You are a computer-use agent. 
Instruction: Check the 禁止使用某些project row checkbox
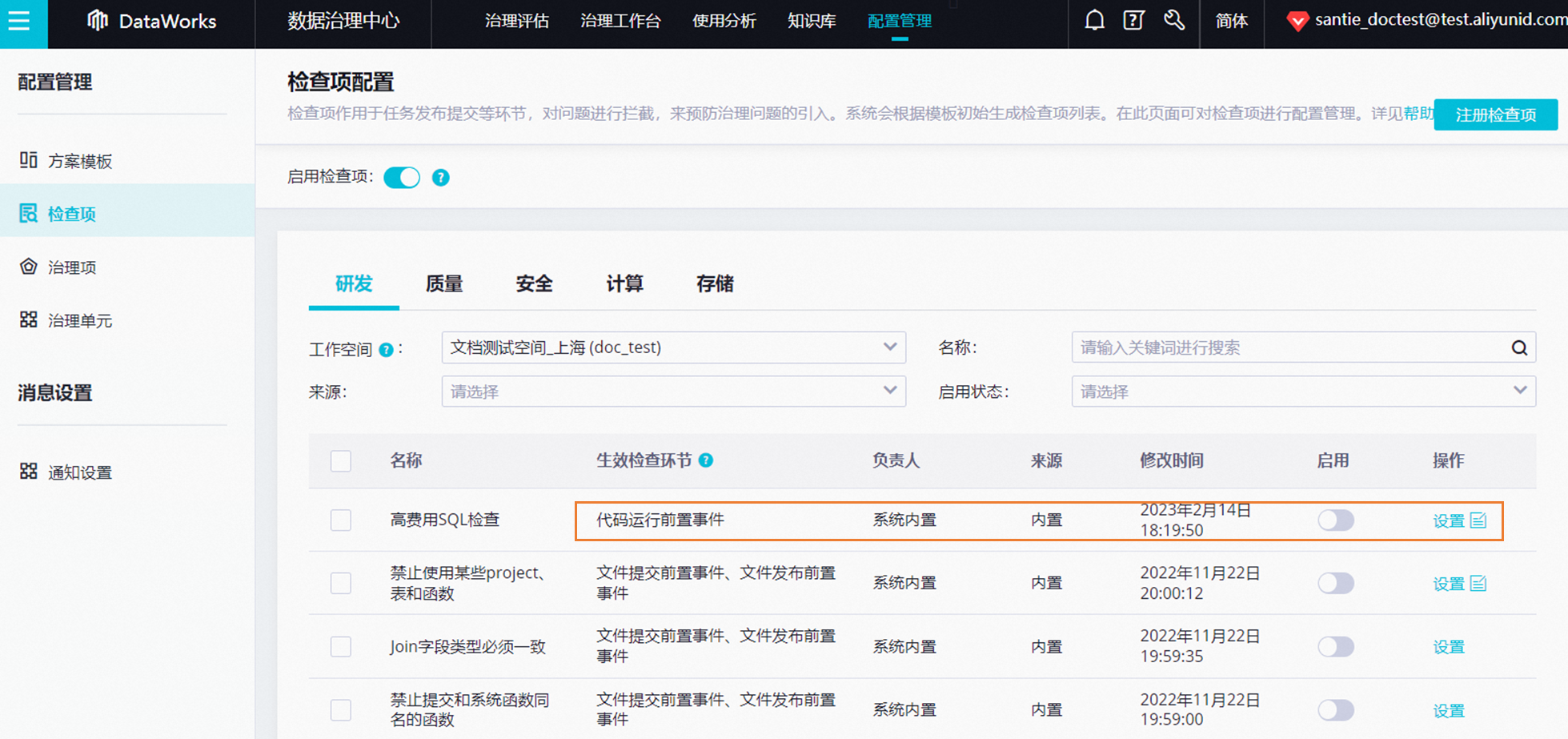pyautogui.click(x=341, y=583)
